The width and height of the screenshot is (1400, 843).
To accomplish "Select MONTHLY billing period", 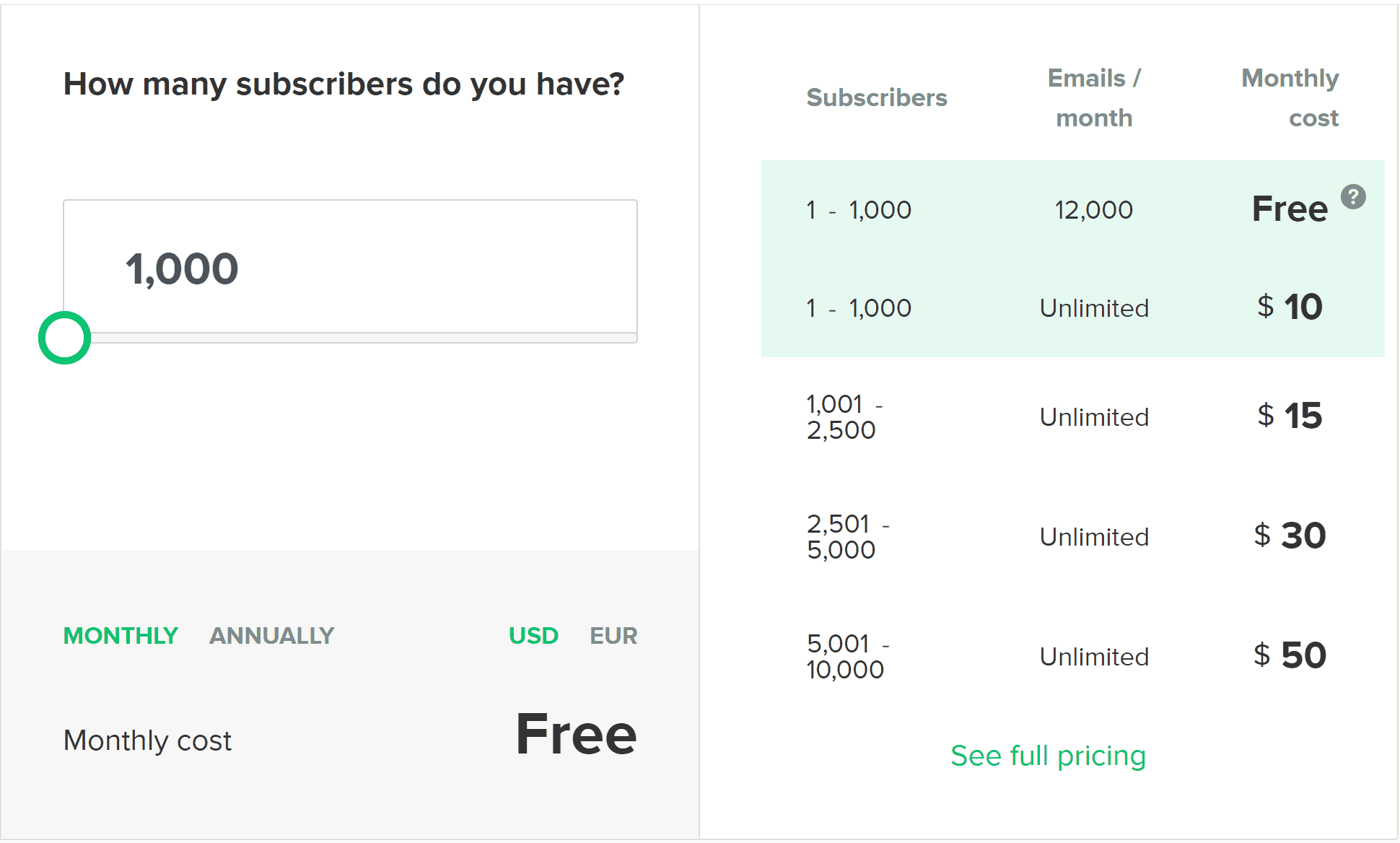I will click(121, 636).
